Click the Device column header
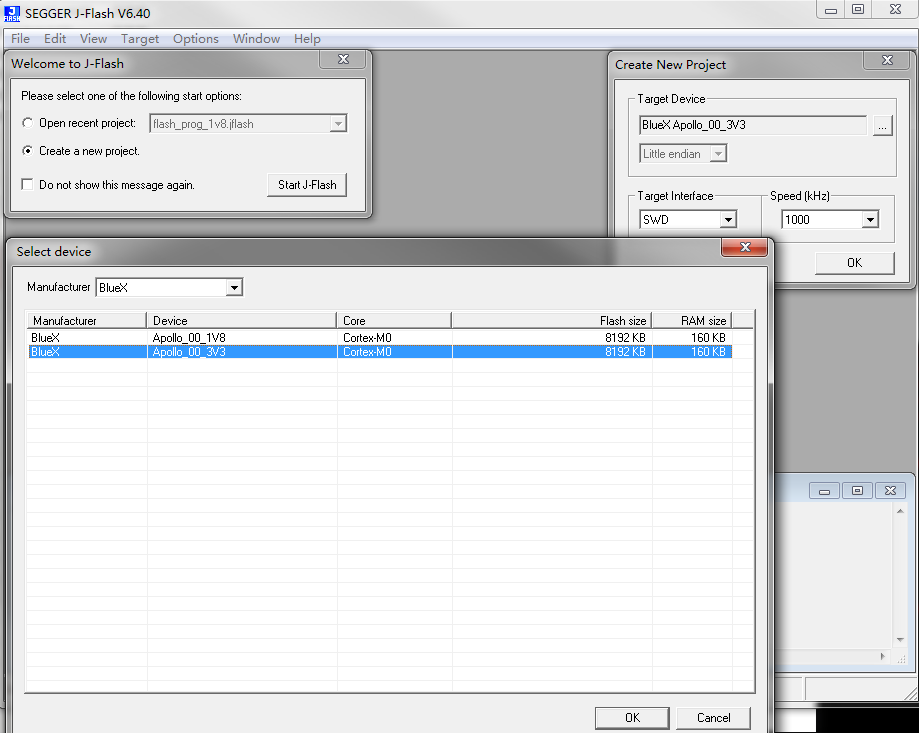The image size is (919, 733). (241, 321)
